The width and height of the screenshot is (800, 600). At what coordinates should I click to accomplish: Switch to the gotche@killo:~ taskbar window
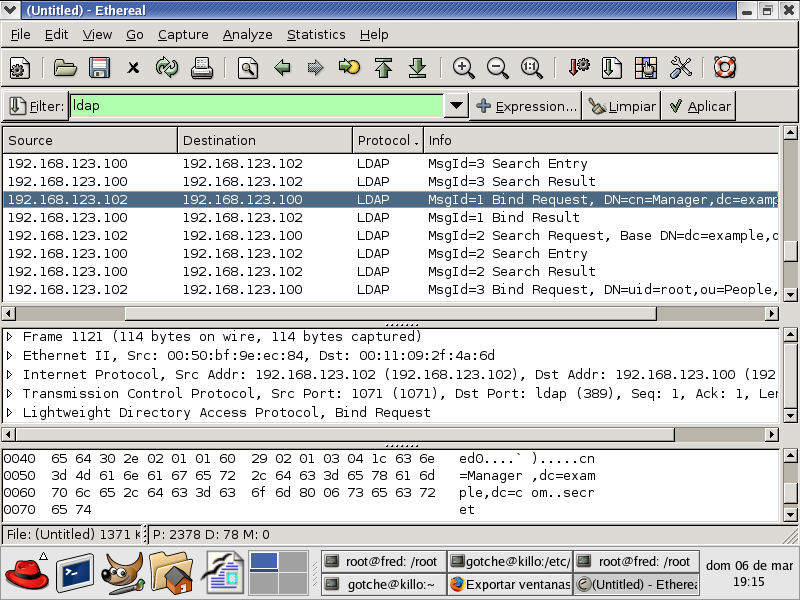pos(384,584)
